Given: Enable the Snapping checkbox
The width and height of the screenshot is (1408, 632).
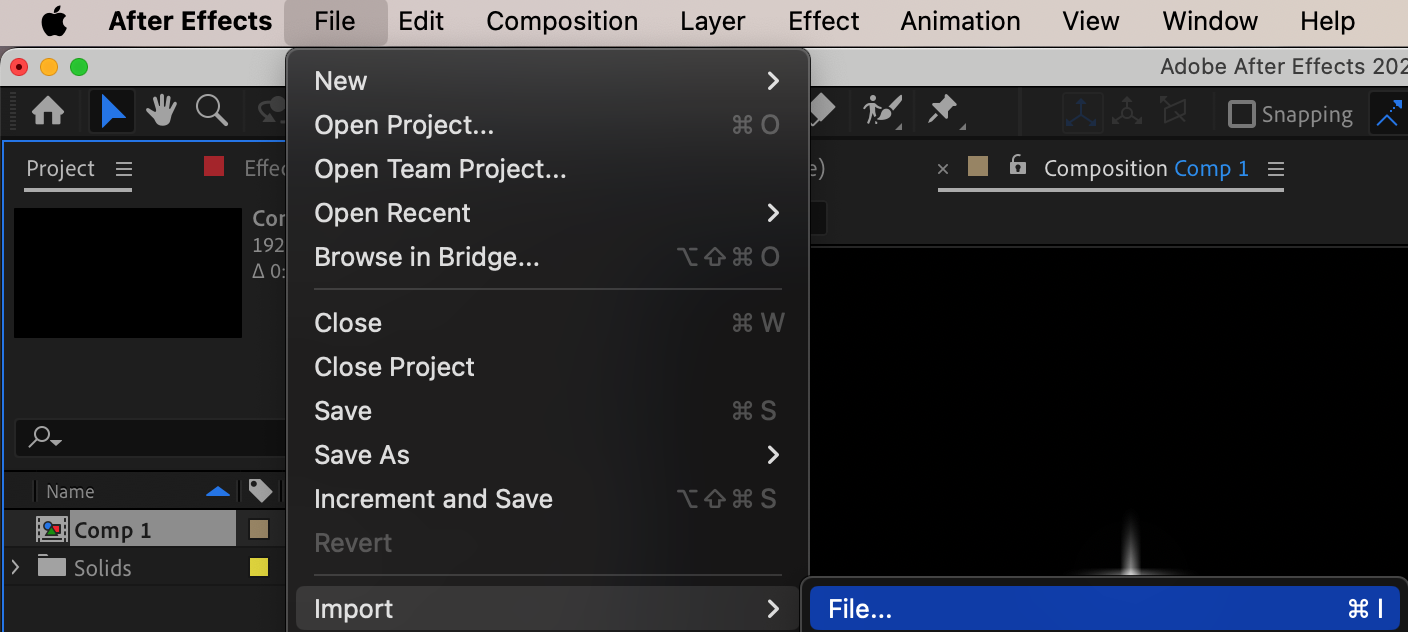Looking at the screenshot, I should pos(1241,114).
